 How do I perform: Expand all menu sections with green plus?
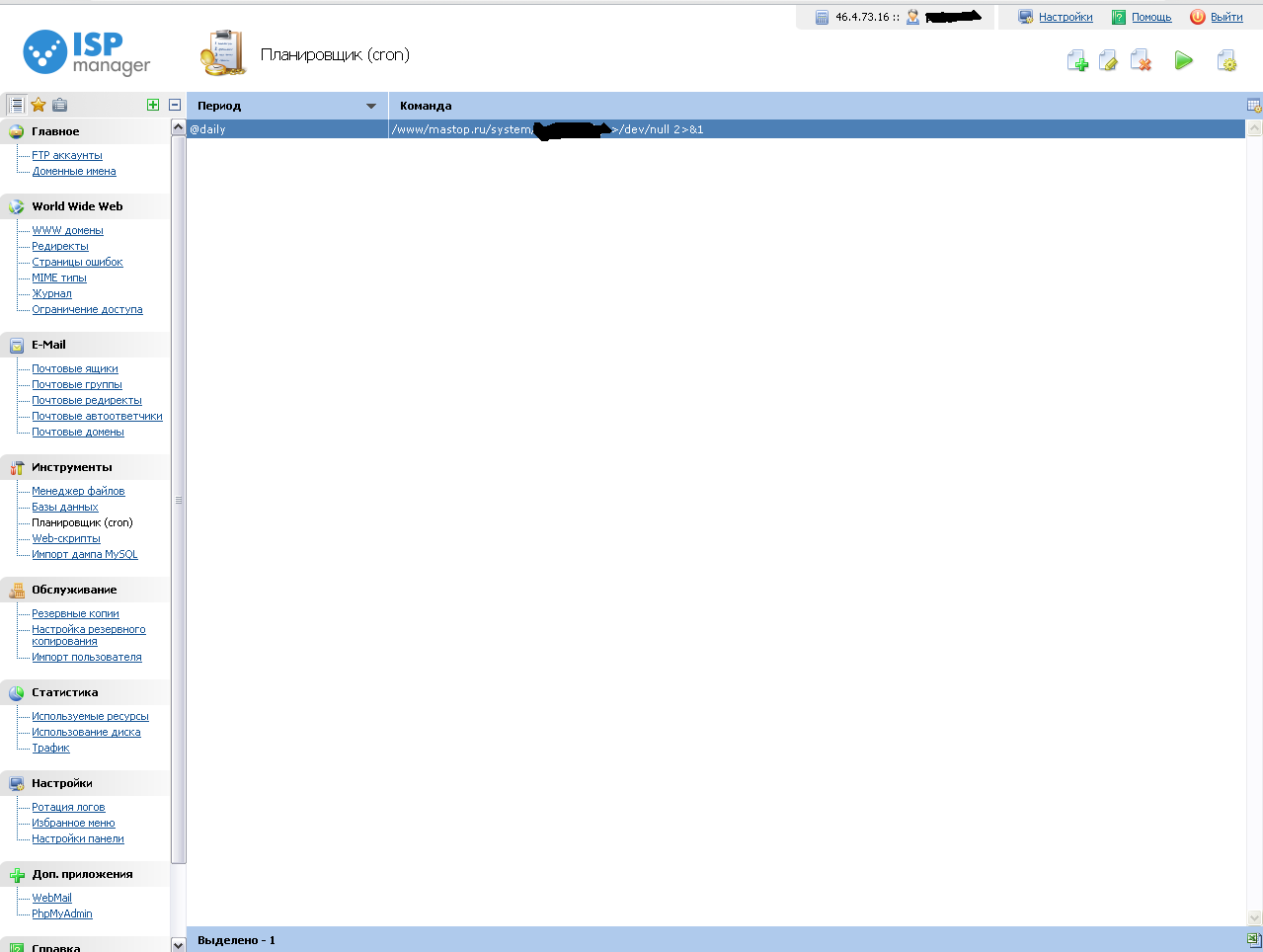[x=153, y=105]
